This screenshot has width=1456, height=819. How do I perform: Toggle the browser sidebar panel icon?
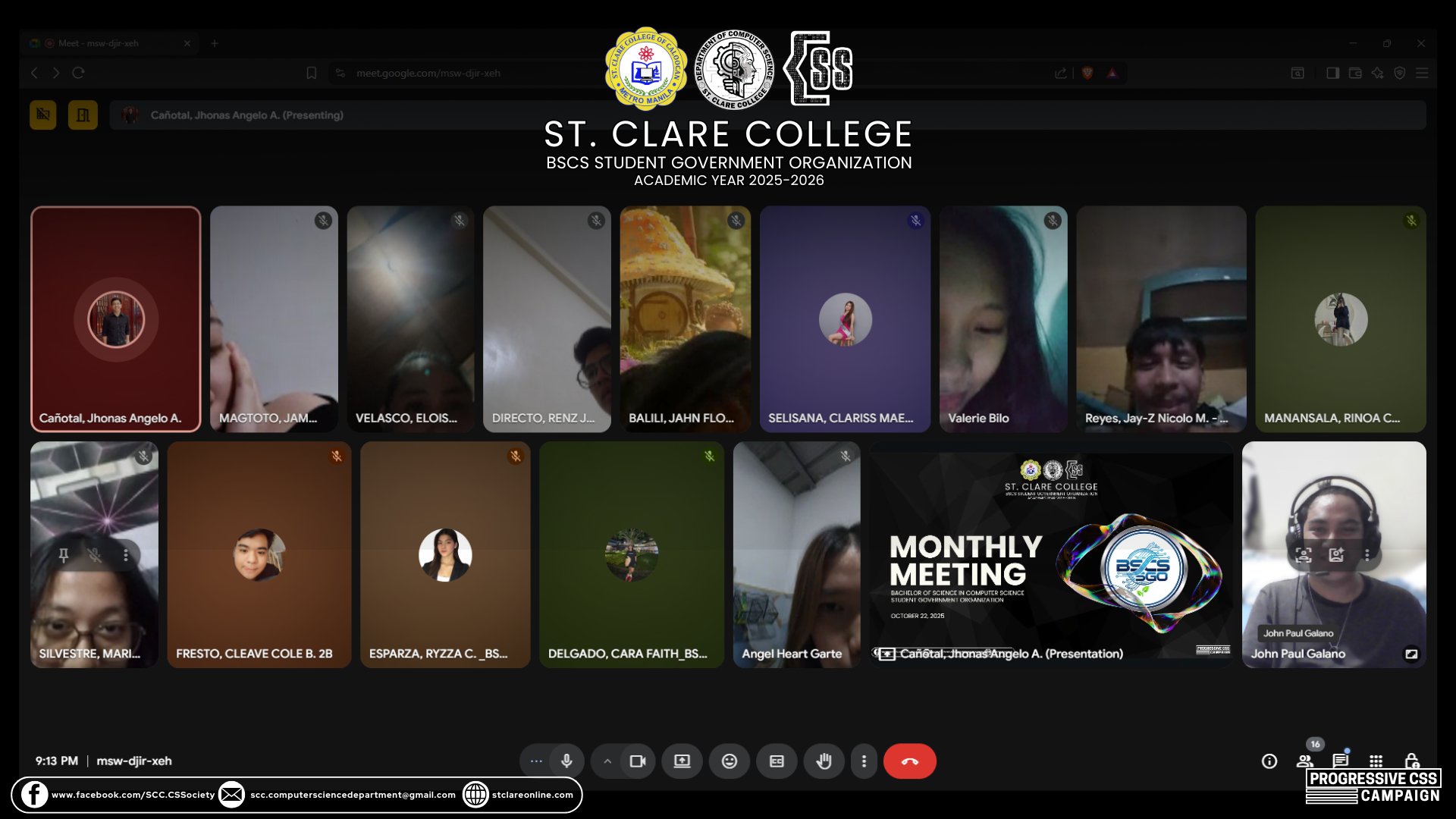tap(1332, 73)
